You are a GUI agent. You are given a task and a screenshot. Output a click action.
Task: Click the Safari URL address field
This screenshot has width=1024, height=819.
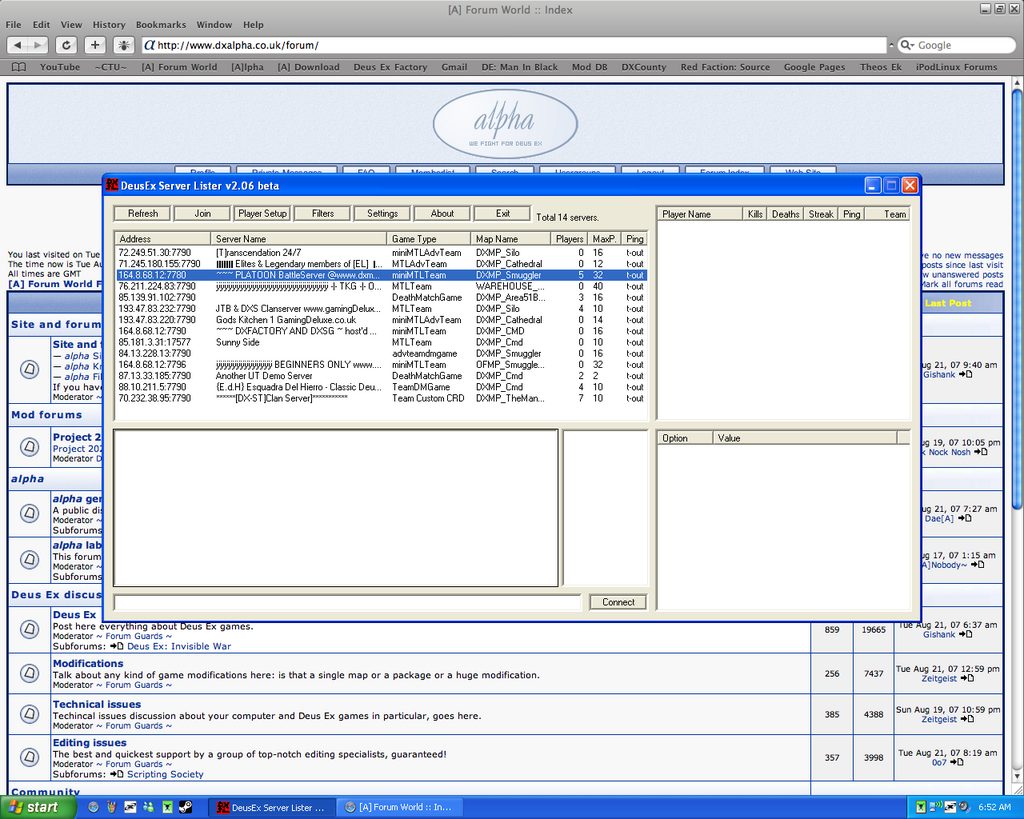pyautogui.click(x=514, y=45)
